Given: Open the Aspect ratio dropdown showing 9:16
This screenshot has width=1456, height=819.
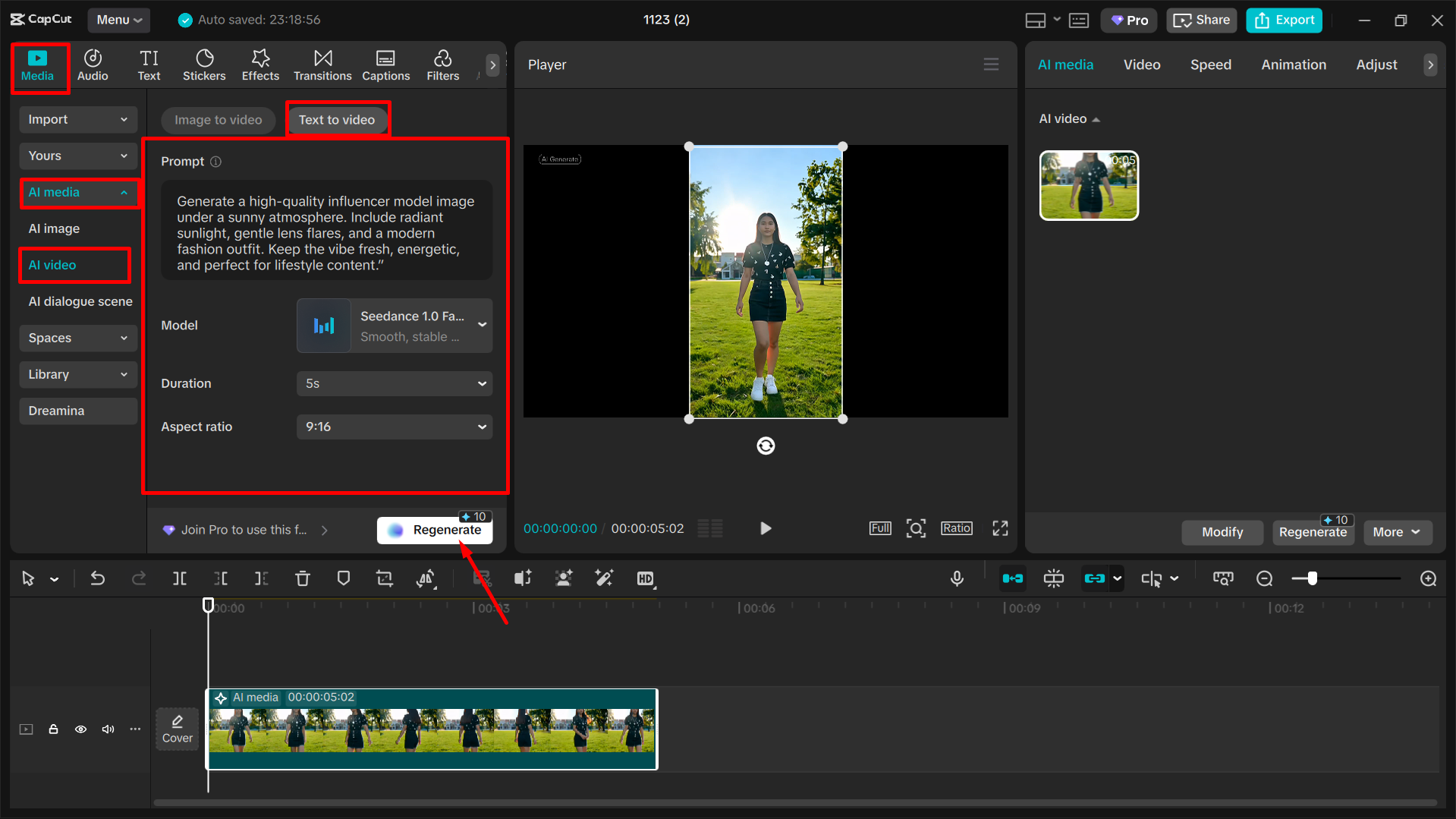Looking at the screenshot, I should (394, 427).
